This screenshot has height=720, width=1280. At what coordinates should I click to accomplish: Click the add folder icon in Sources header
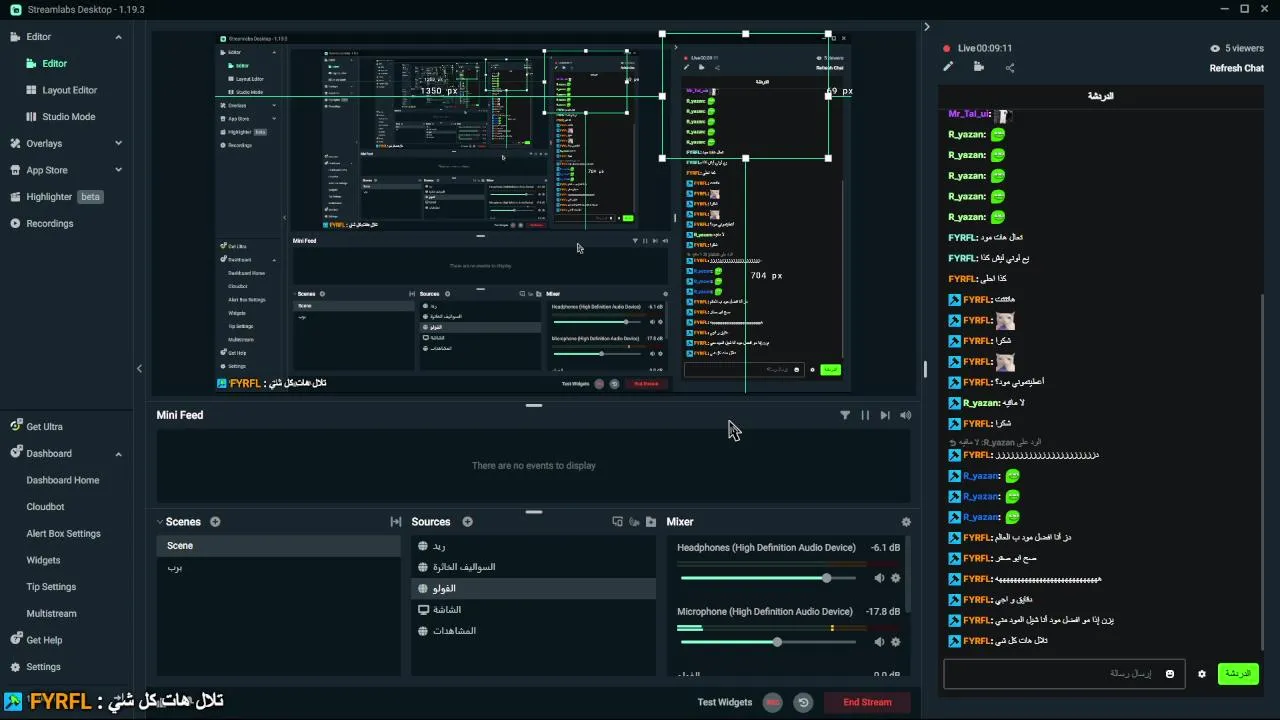(651, 522)
